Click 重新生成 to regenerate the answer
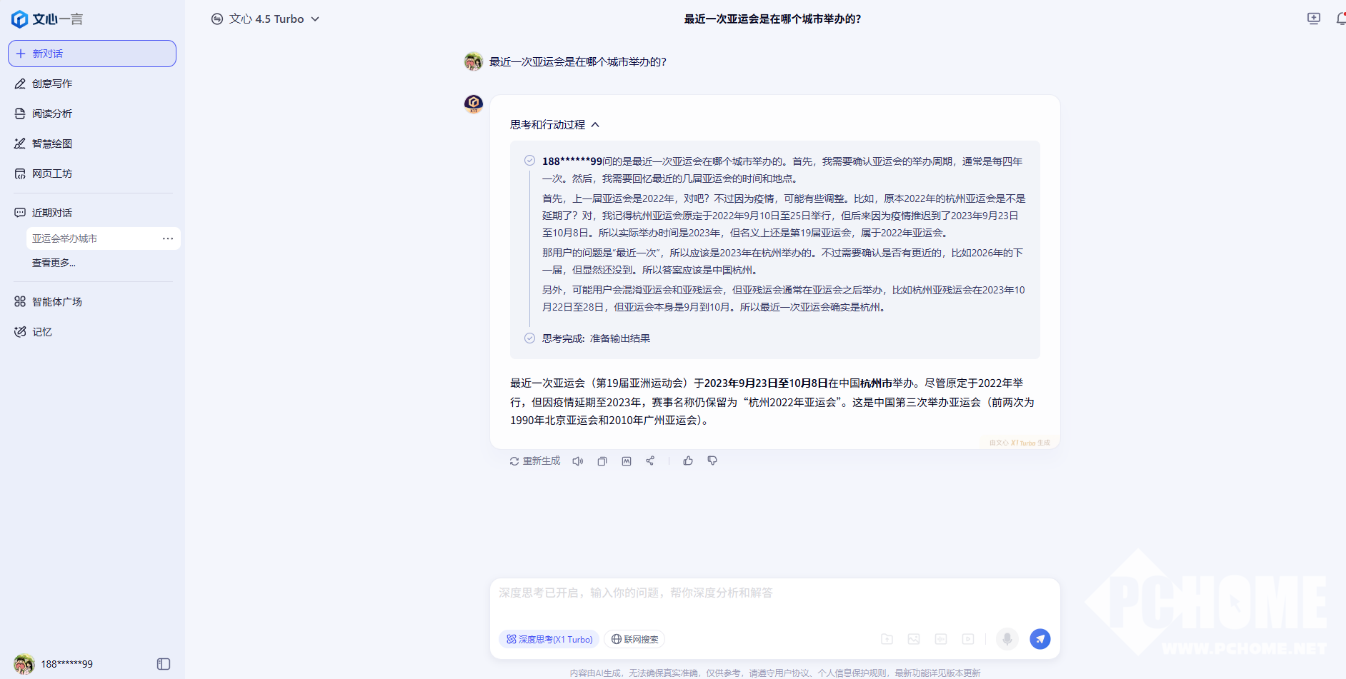Image resolution: width=1346 pixels, height=679 pixels. (535, 461)
